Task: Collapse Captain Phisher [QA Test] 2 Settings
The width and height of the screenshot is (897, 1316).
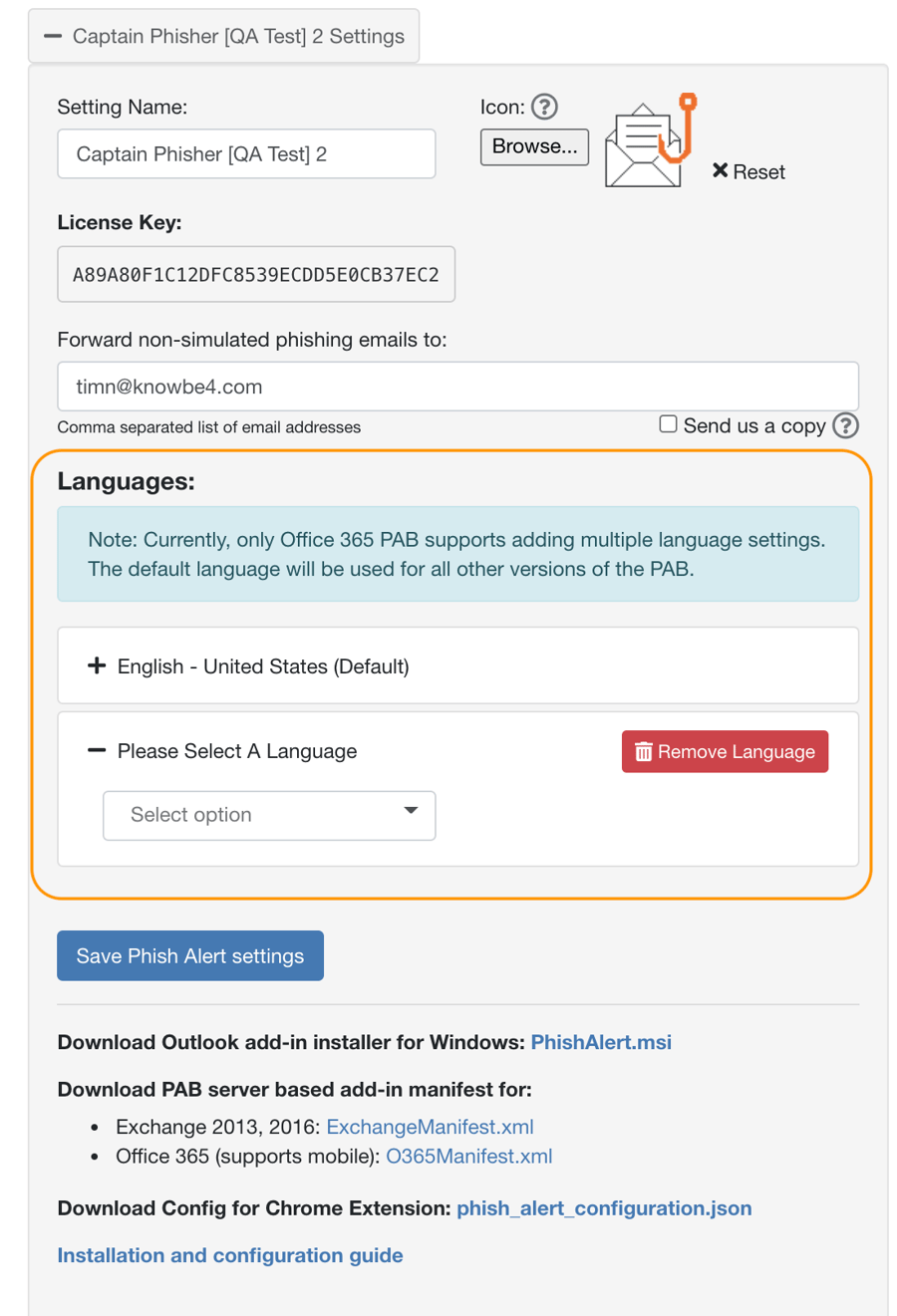Action: (53, 36)
